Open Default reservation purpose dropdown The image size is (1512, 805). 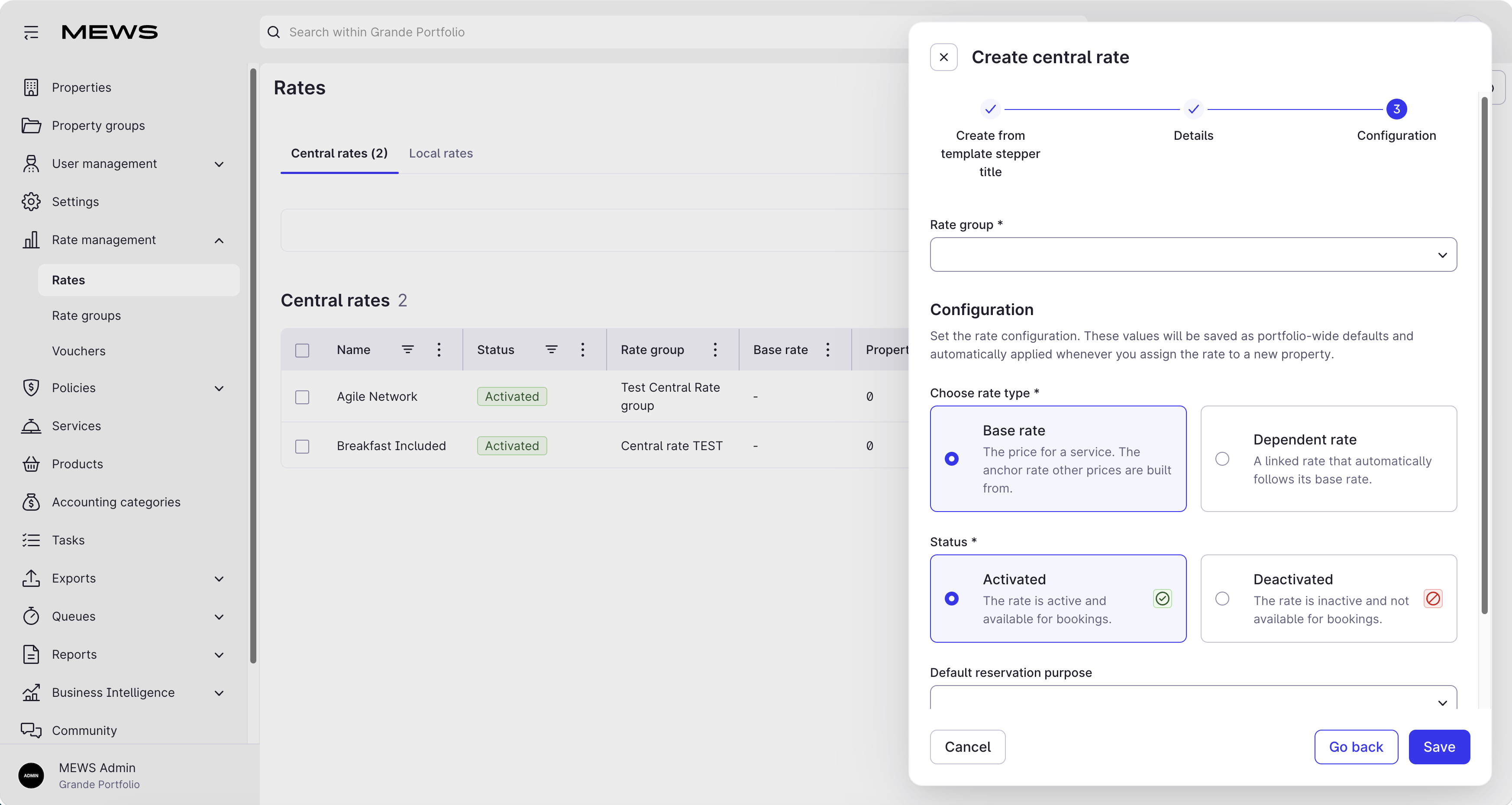click(x=1193, y=698)
